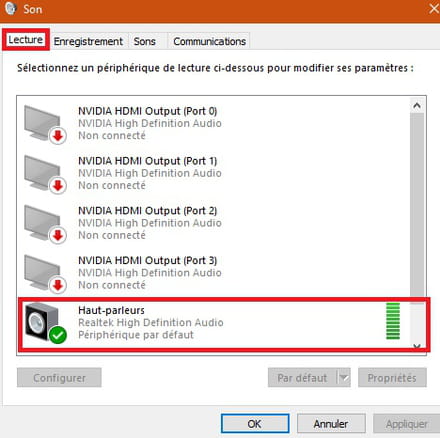The image size is (440, 438).
Task: Click the NVIDIA HDMI Output Port 3 monitor icon
Action: click(43, 272)
